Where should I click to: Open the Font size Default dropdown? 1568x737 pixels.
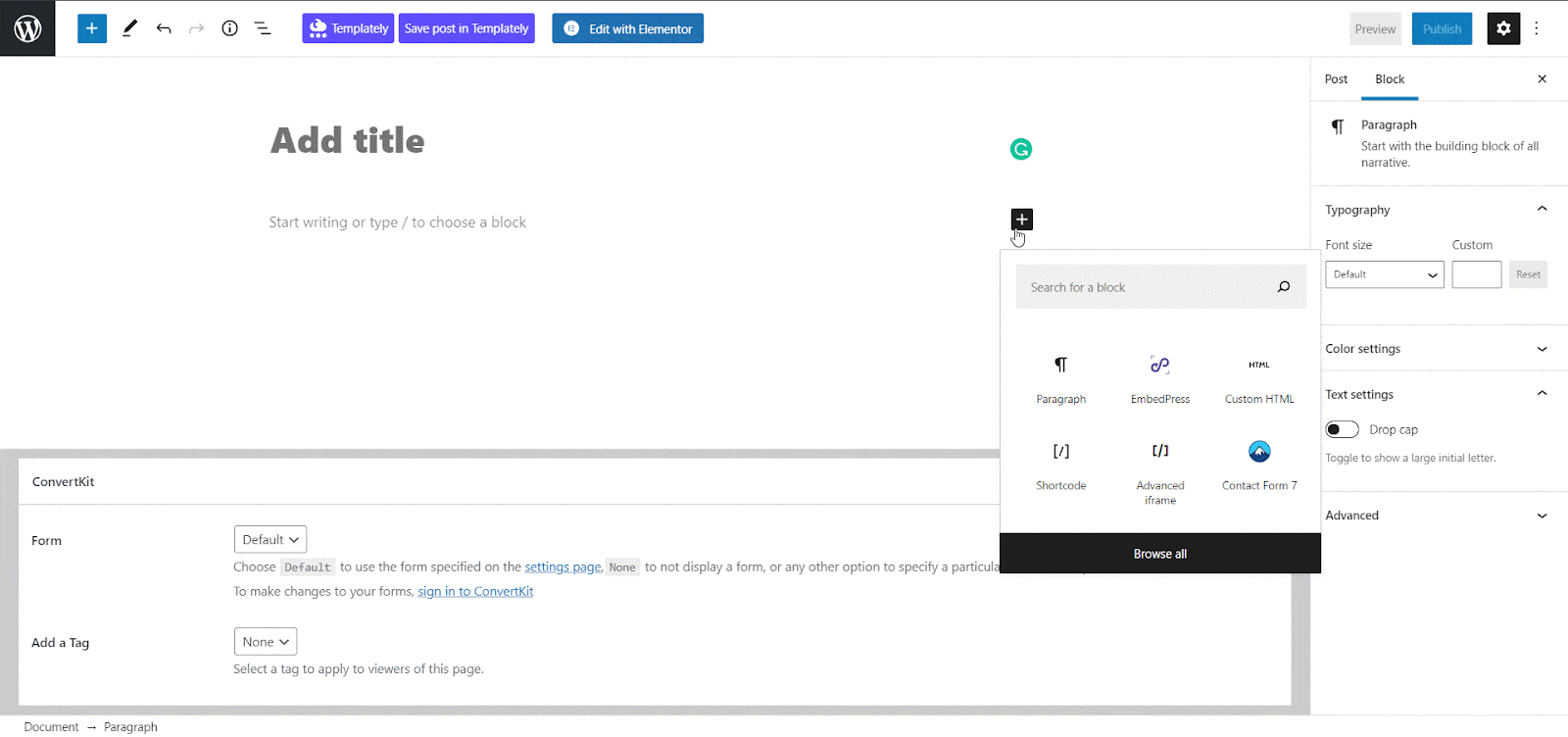tap(1385, 274)
